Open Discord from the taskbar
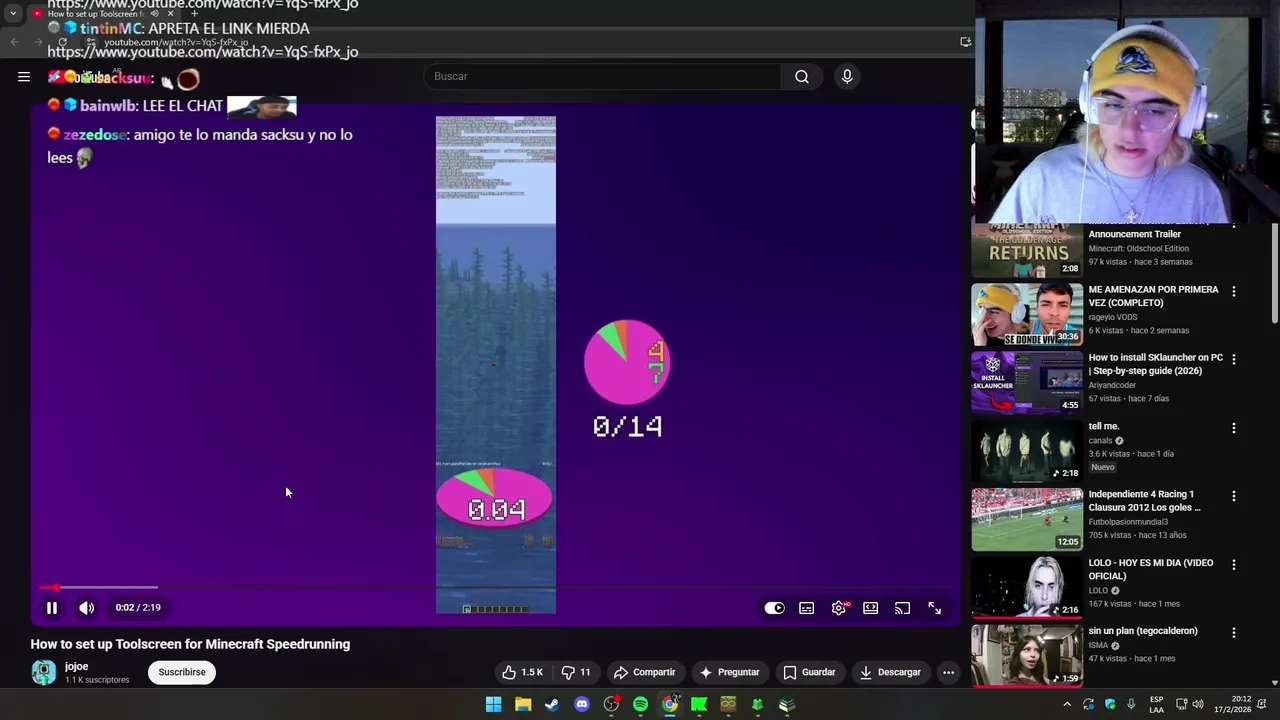The image size is (1280, 720). coord(582,704)
